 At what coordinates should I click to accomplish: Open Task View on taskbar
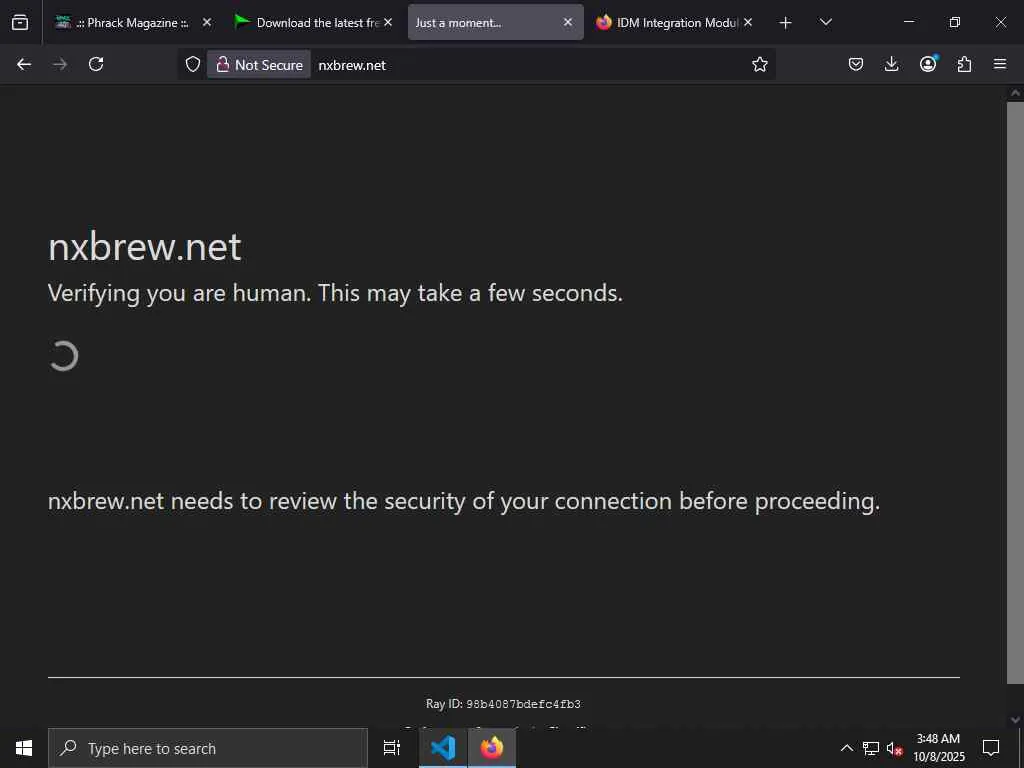[x=392, y=748]
